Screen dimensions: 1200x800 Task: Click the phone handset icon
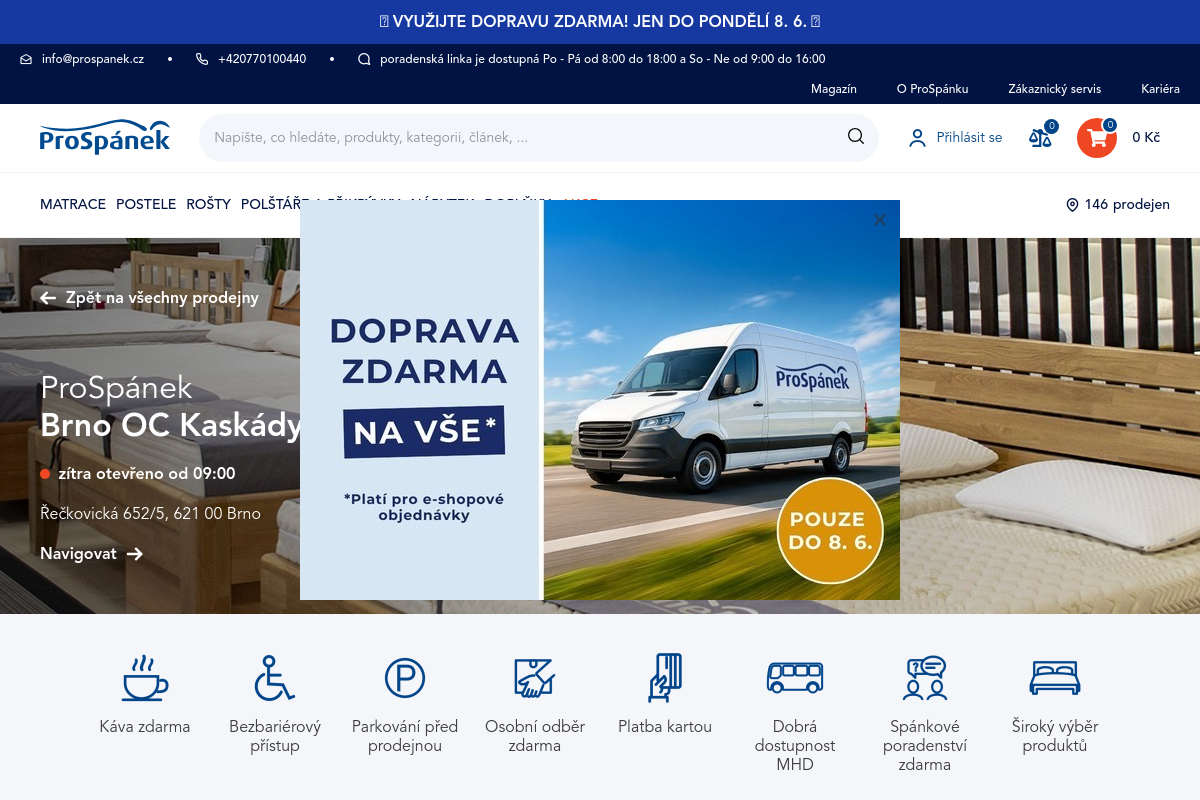(x=202, y=59)
